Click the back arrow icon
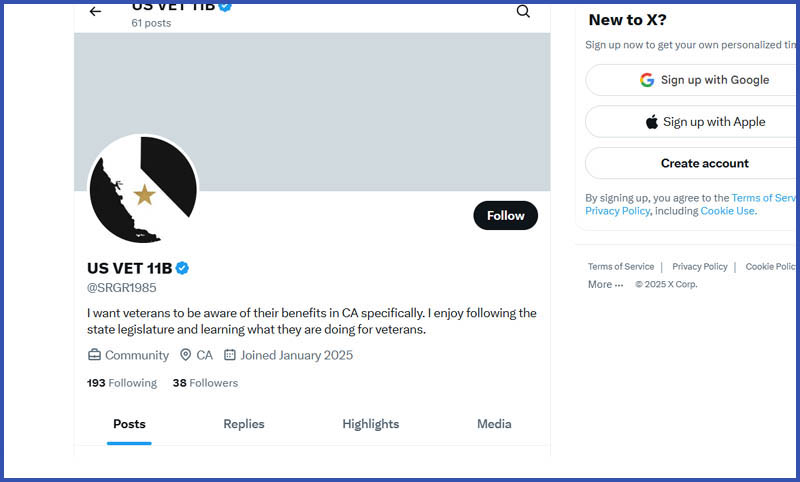This screenshot has height=482, width=800. point(95,11)
